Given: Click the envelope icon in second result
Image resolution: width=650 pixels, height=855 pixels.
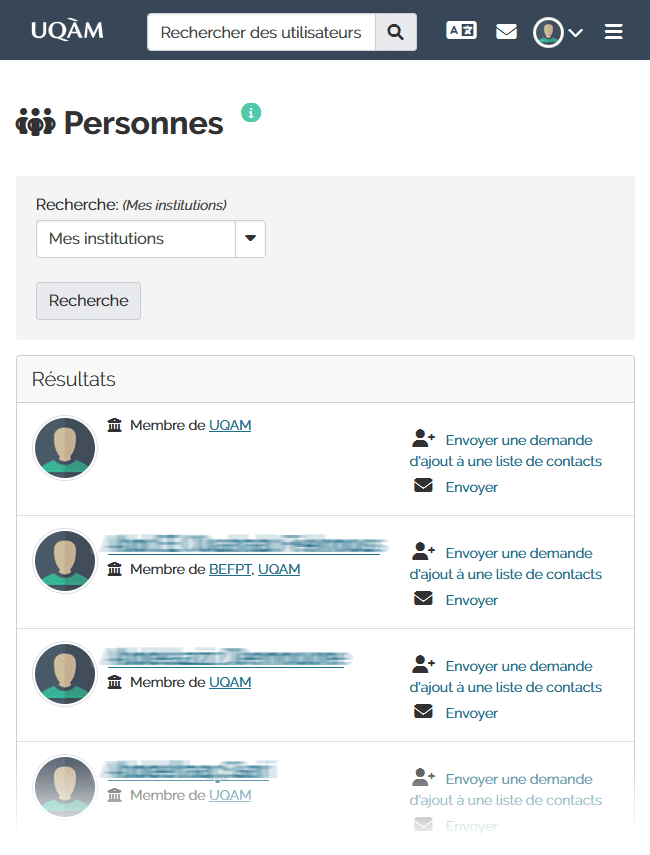Looking at the screenshot, I should coord(423,599).
